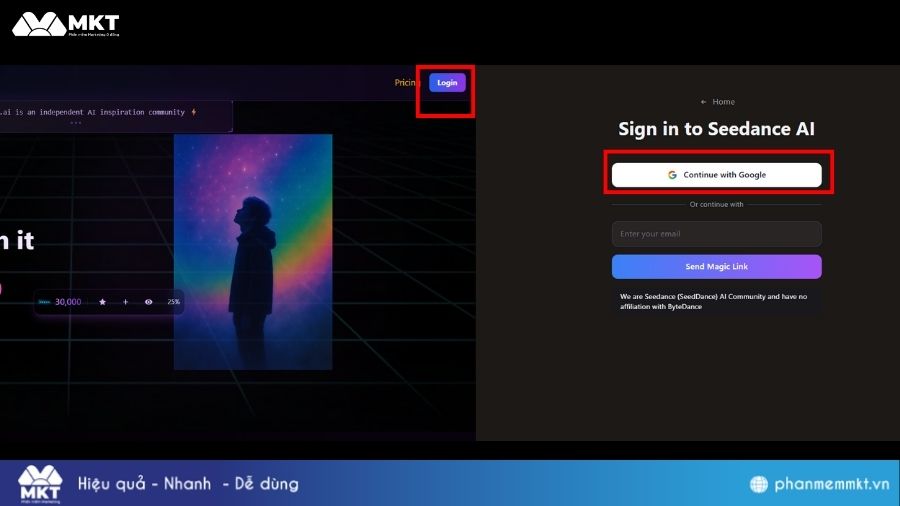Click the Sign in to Seedance AI heading
The image size is (900, 506).
coord(716,129)
